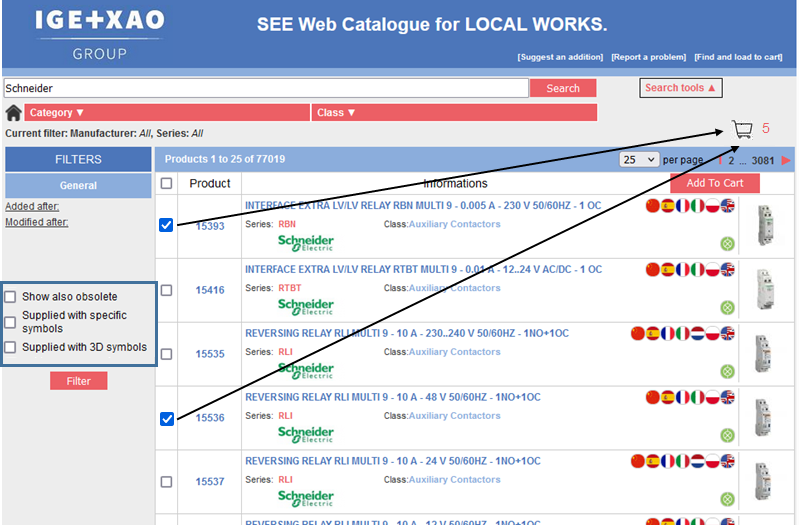Click the FILTERS header

pyautogui.click(x=78, y=160)
